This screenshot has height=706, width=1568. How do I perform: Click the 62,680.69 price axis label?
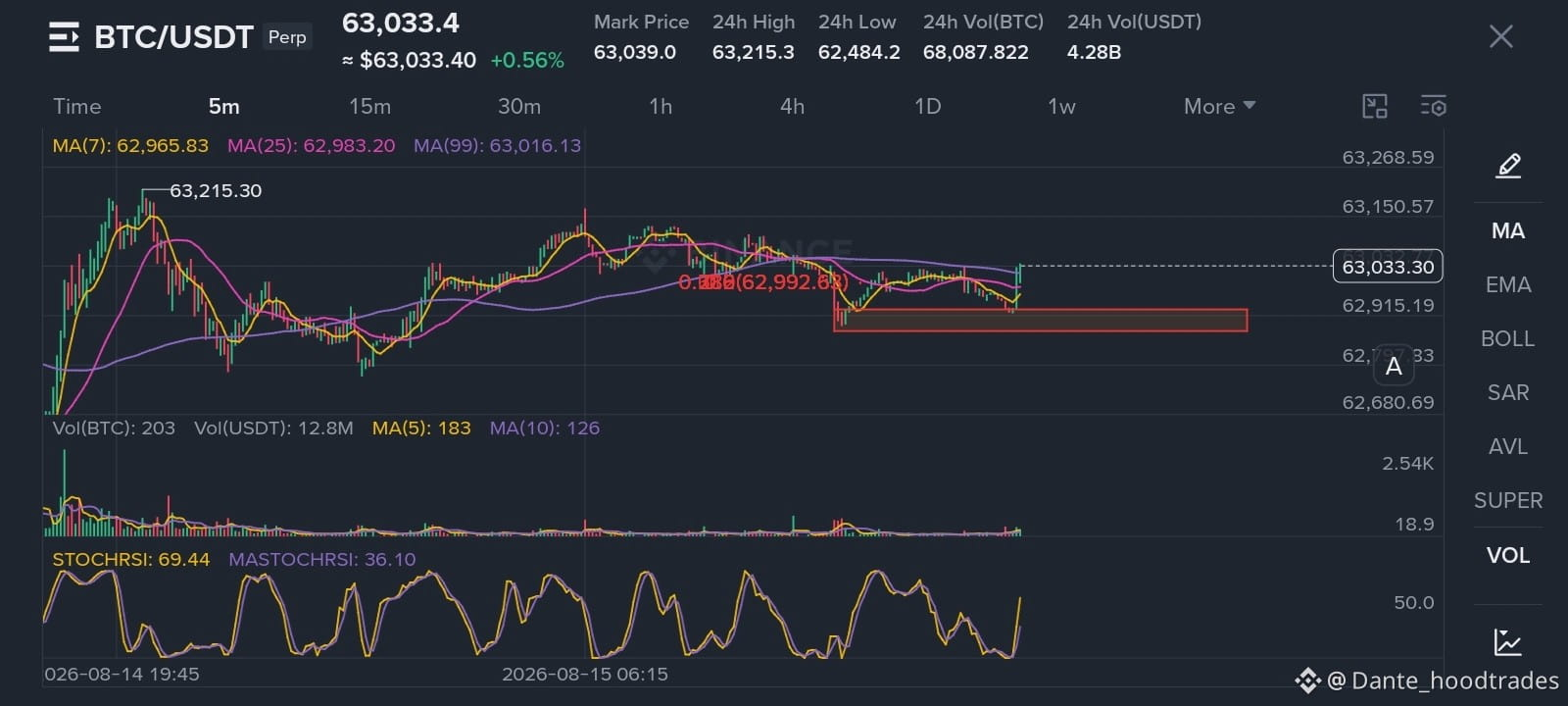pyautogui.click(x=1388, y=402)
